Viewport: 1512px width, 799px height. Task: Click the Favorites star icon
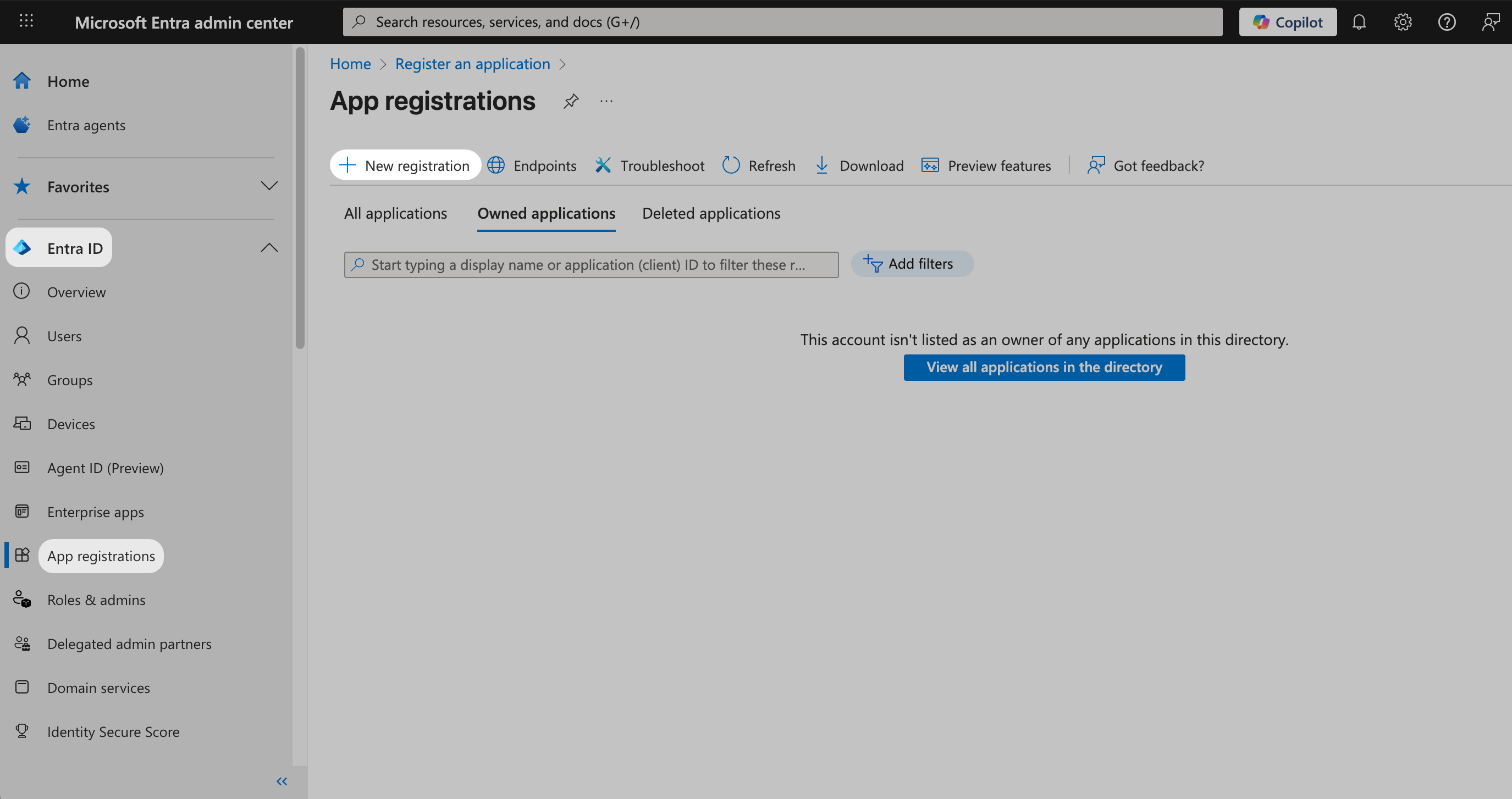click(23, 186)
